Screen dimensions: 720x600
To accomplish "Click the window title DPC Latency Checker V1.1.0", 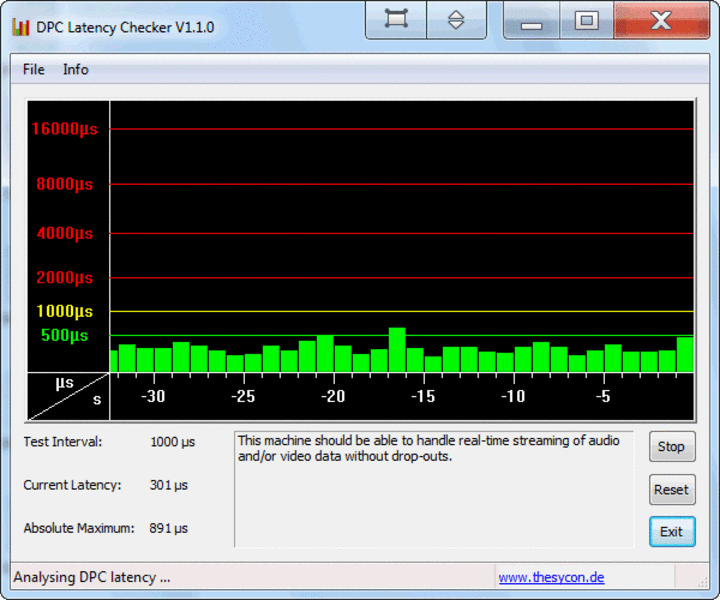I will [x=125, y=28].
